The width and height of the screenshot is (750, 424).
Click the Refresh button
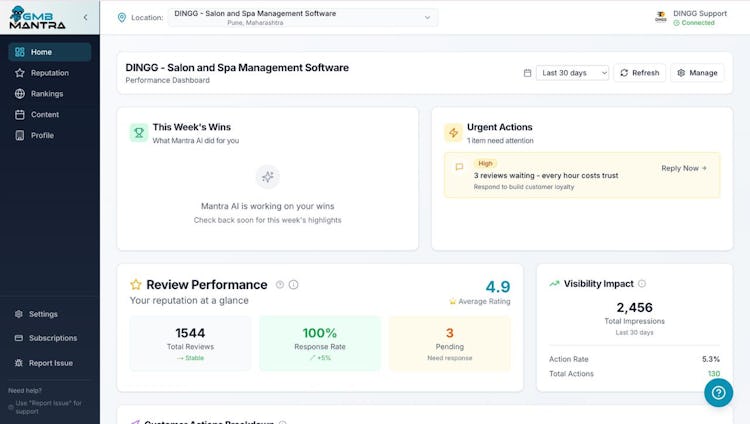[640, 73]
